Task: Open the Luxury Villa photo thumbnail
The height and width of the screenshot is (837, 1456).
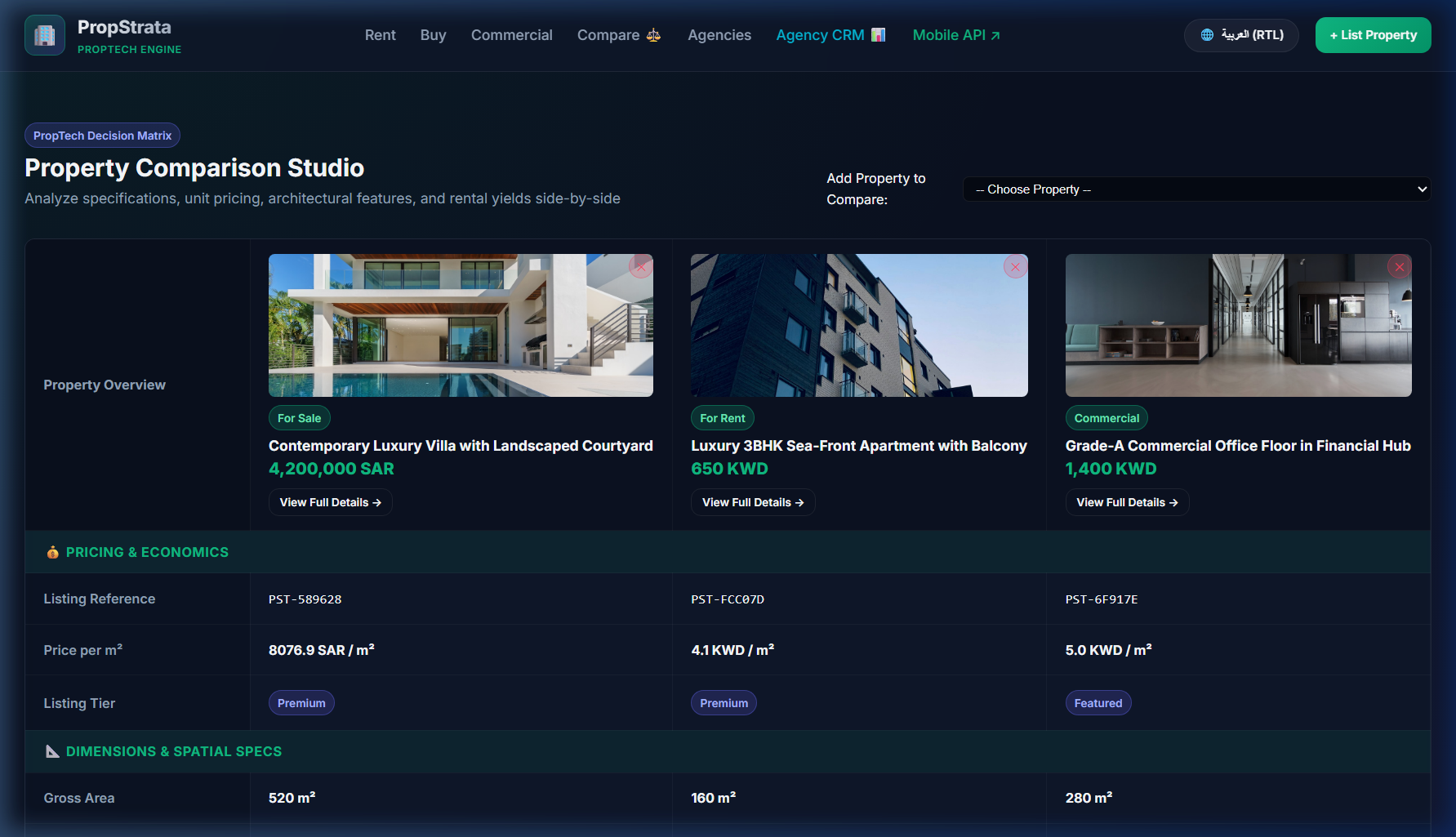Action: coord(461,325)
